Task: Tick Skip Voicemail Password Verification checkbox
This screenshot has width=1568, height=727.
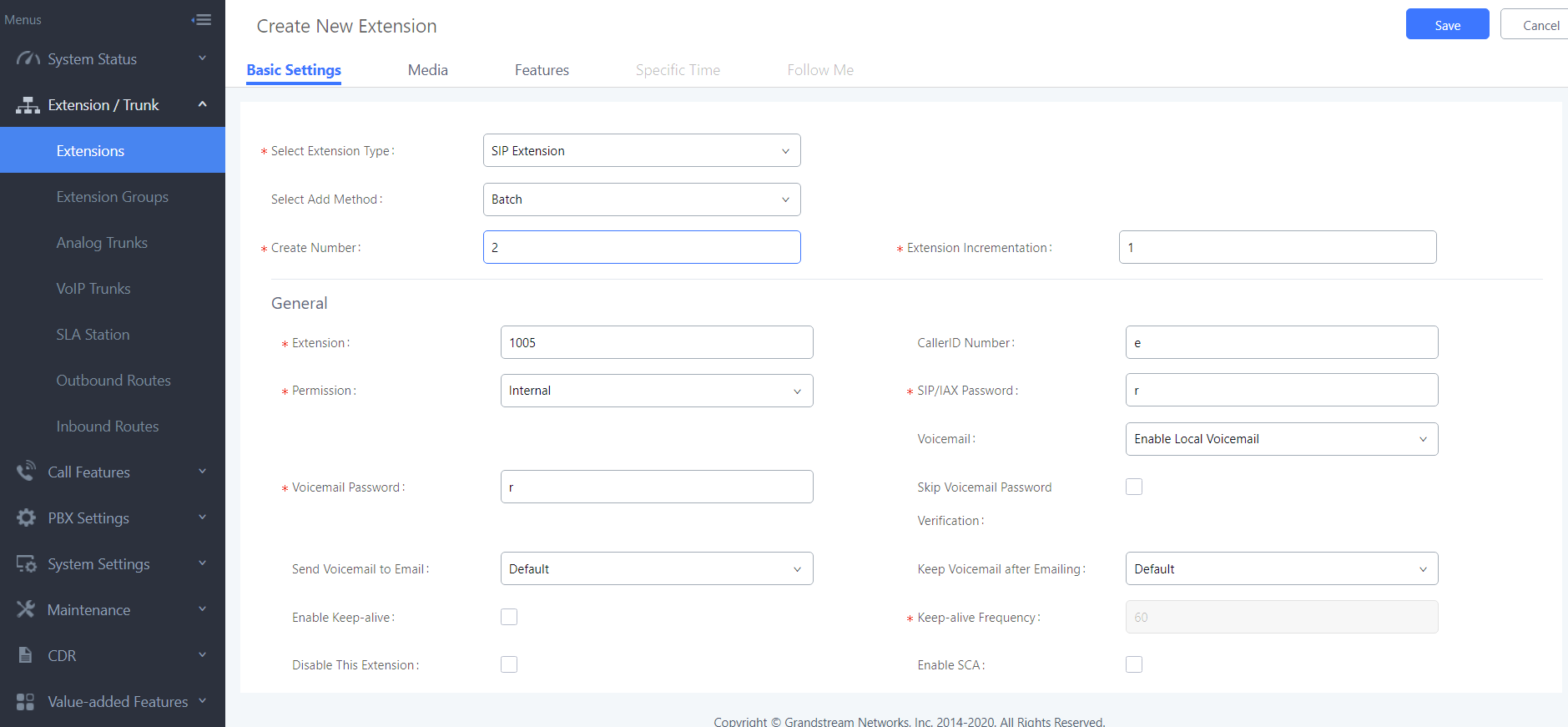Action: tap(1133, 487)
